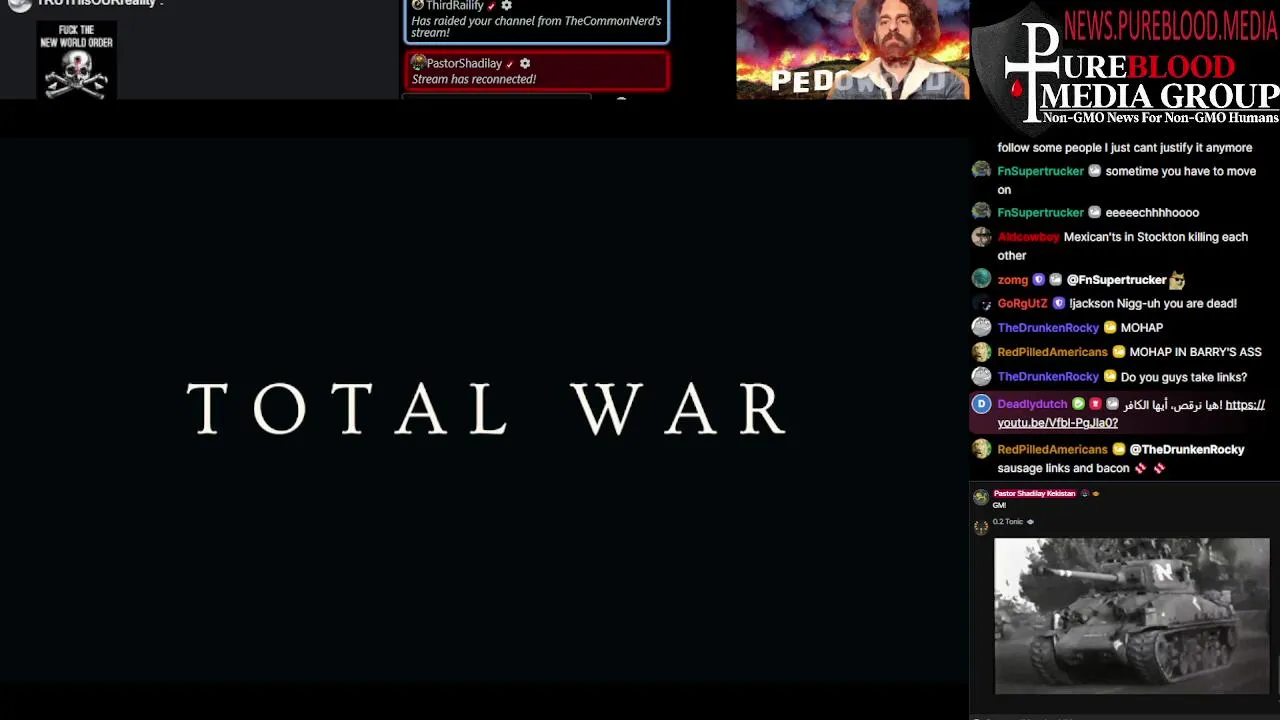The height and width of the screenshot is (720, 1280).
Task: Click 'Stream has reconnected!' alert text
Action: pyautogui.click(x=474, y=79)
